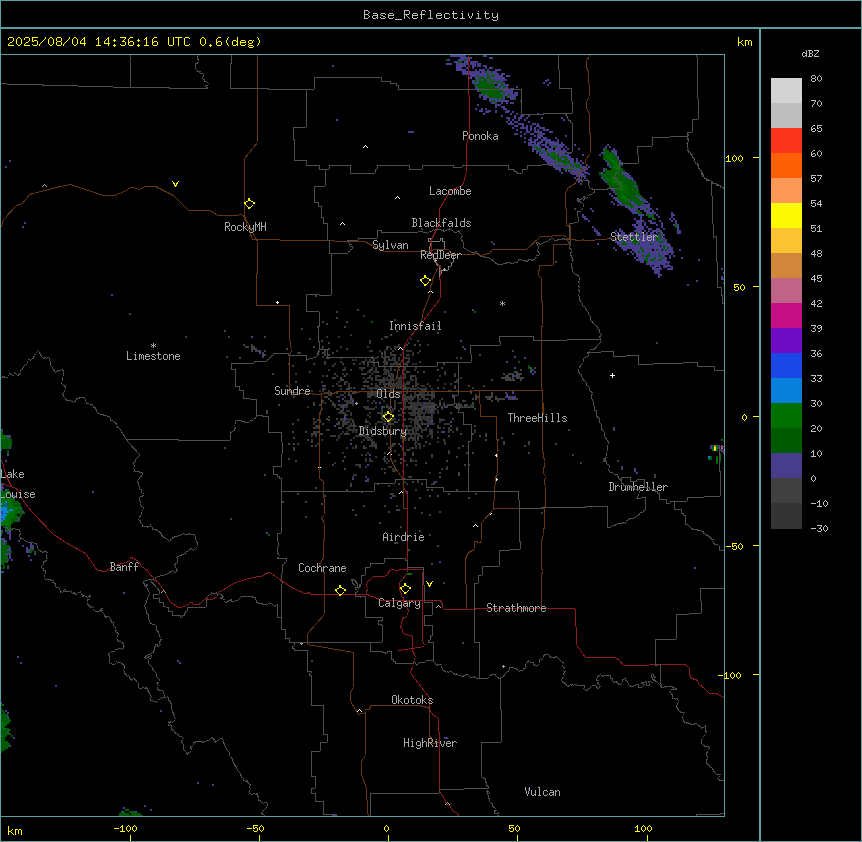Click the Innisfail label
Image resolution: width=862 pixels, height=842 pixels.
(x=415, y=326)
